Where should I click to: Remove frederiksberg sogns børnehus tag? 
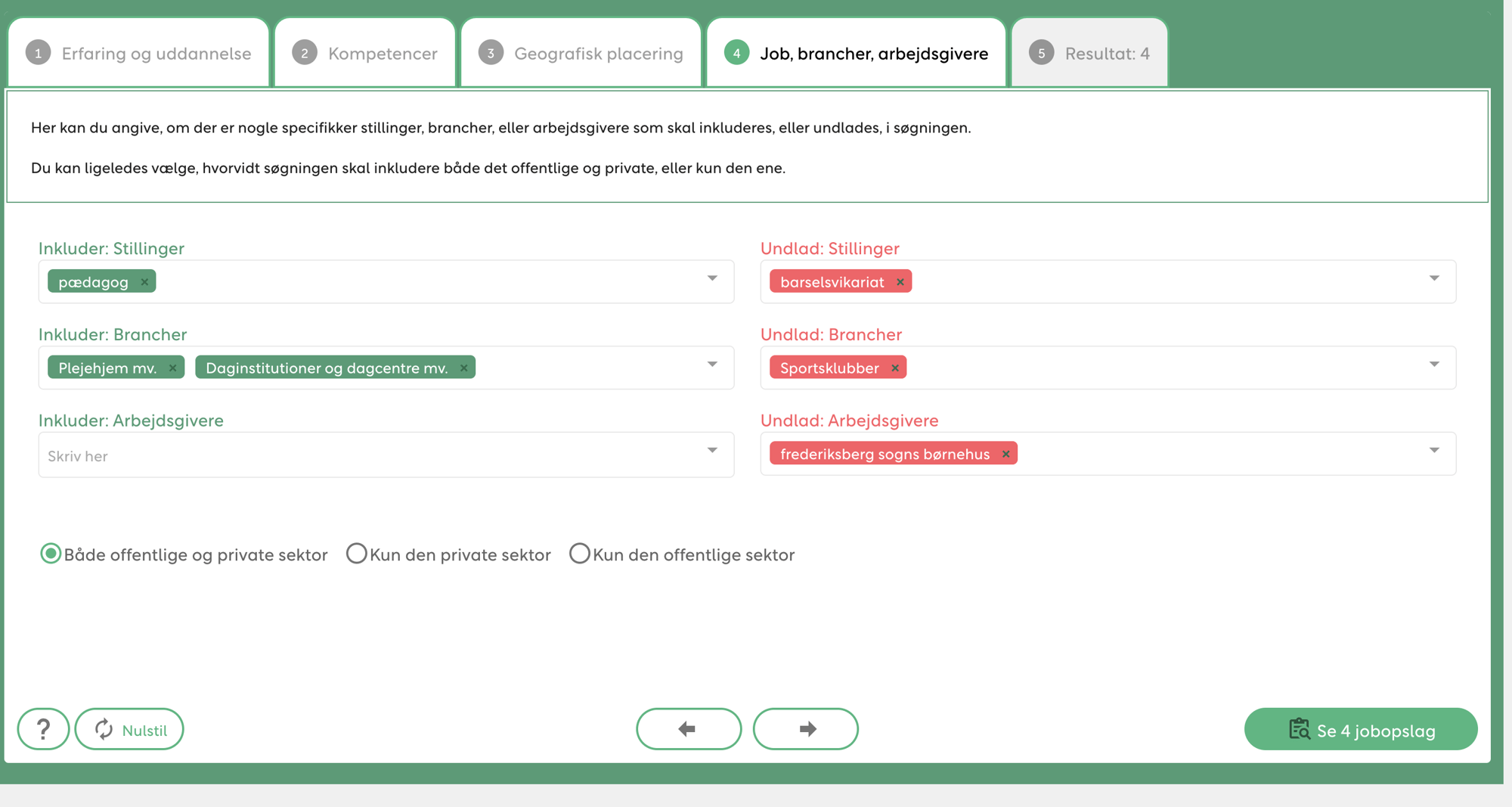point(1005,454)
